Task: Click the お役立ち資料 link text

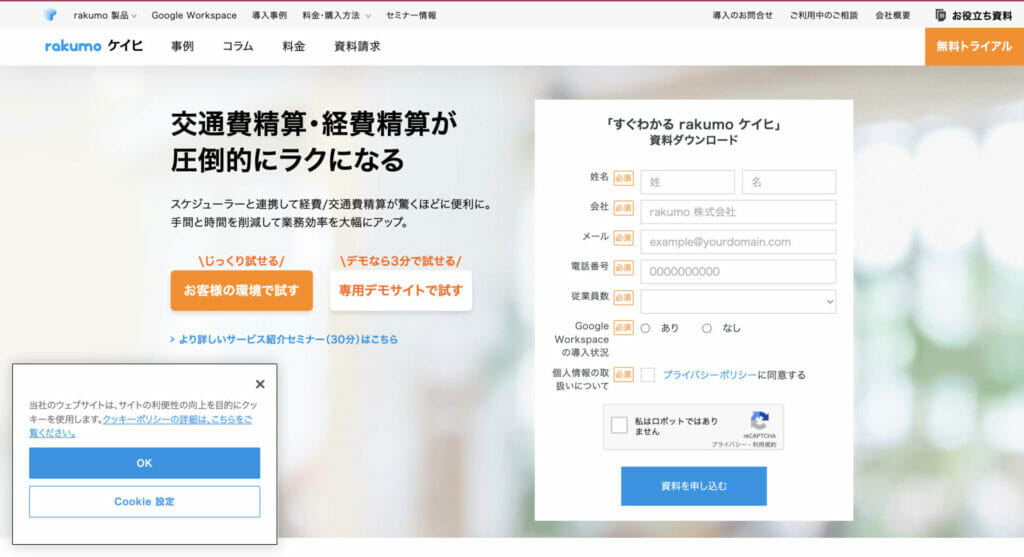Action: [982, 16]
